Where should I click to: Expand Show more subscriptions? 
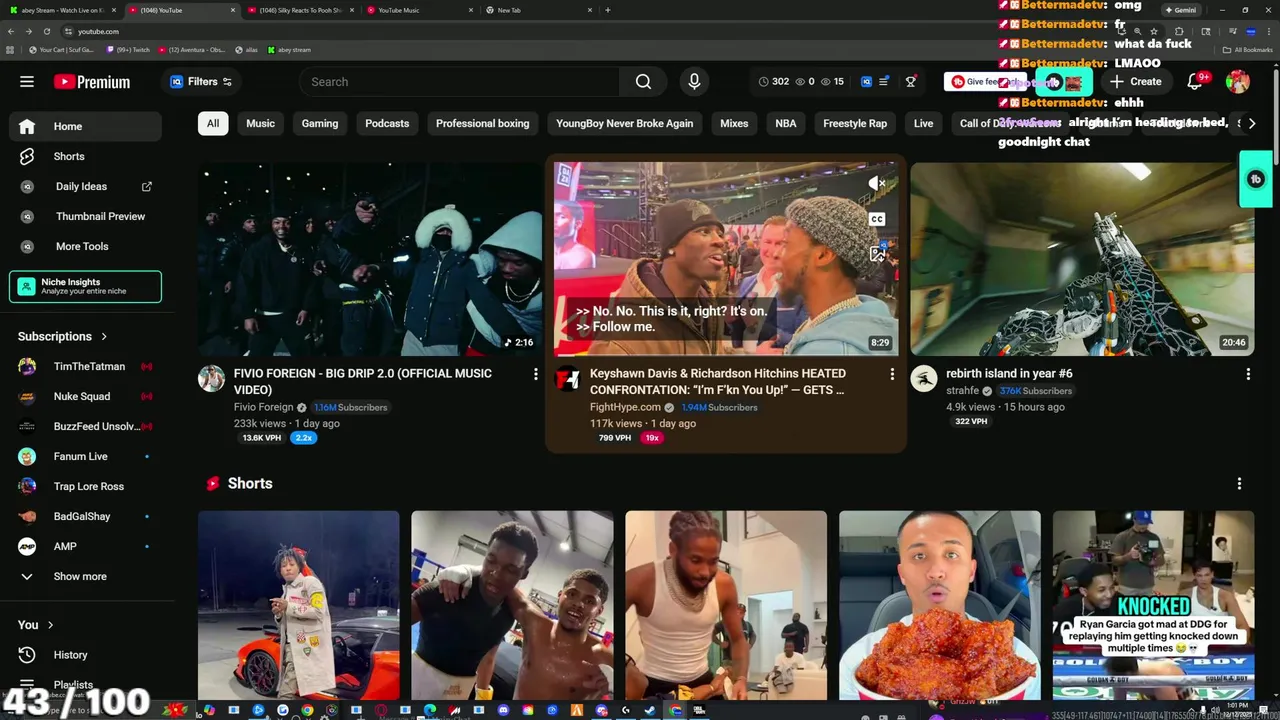pos(85,577)
